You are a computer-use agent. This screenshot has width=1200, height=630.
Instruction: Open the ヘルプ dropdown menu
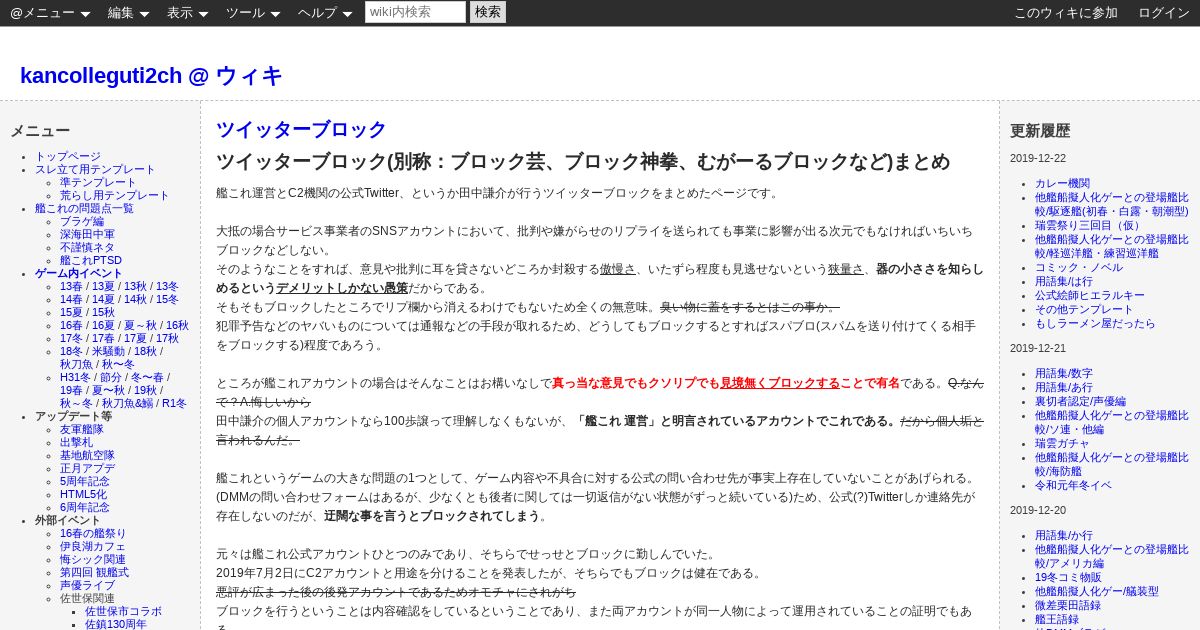click(x=325, y=13)
